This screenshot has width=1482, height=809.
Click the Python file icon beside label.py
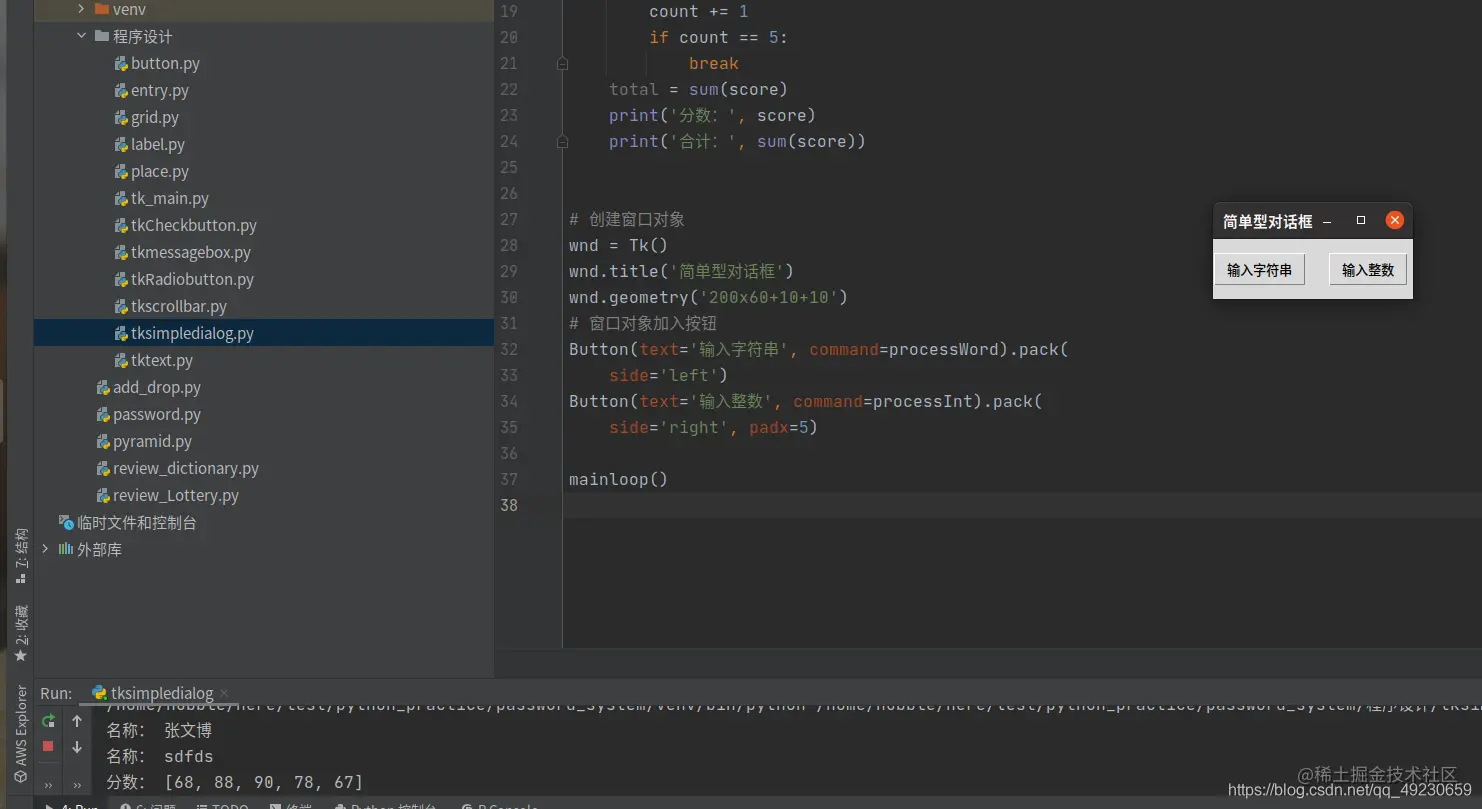click(120, 144)
